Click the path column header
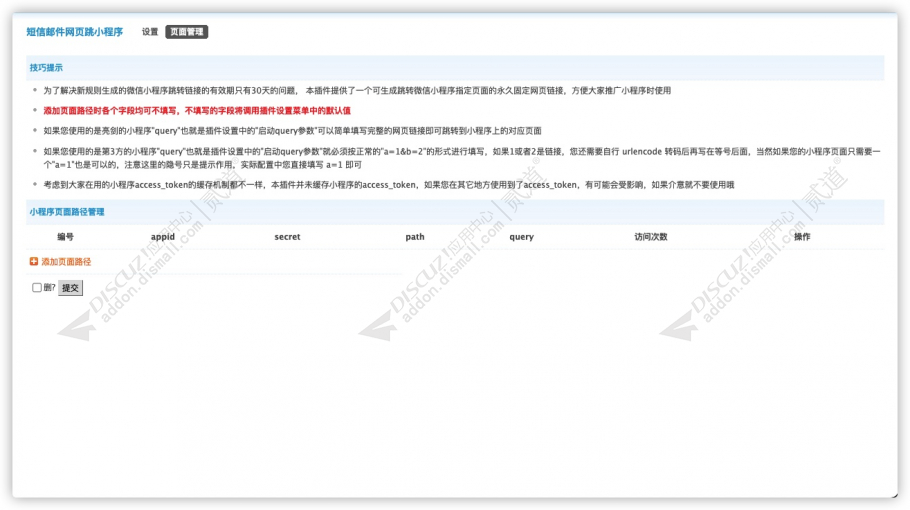Viewport: 910px width, 510px height. click(x=415, y=237)
